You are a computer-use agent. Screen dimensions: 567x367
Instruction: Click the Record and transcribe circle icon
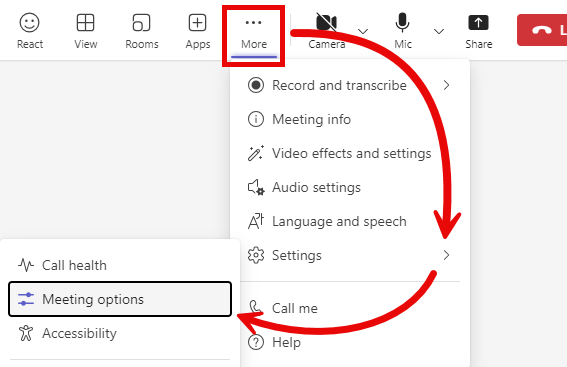click(256, 85)
